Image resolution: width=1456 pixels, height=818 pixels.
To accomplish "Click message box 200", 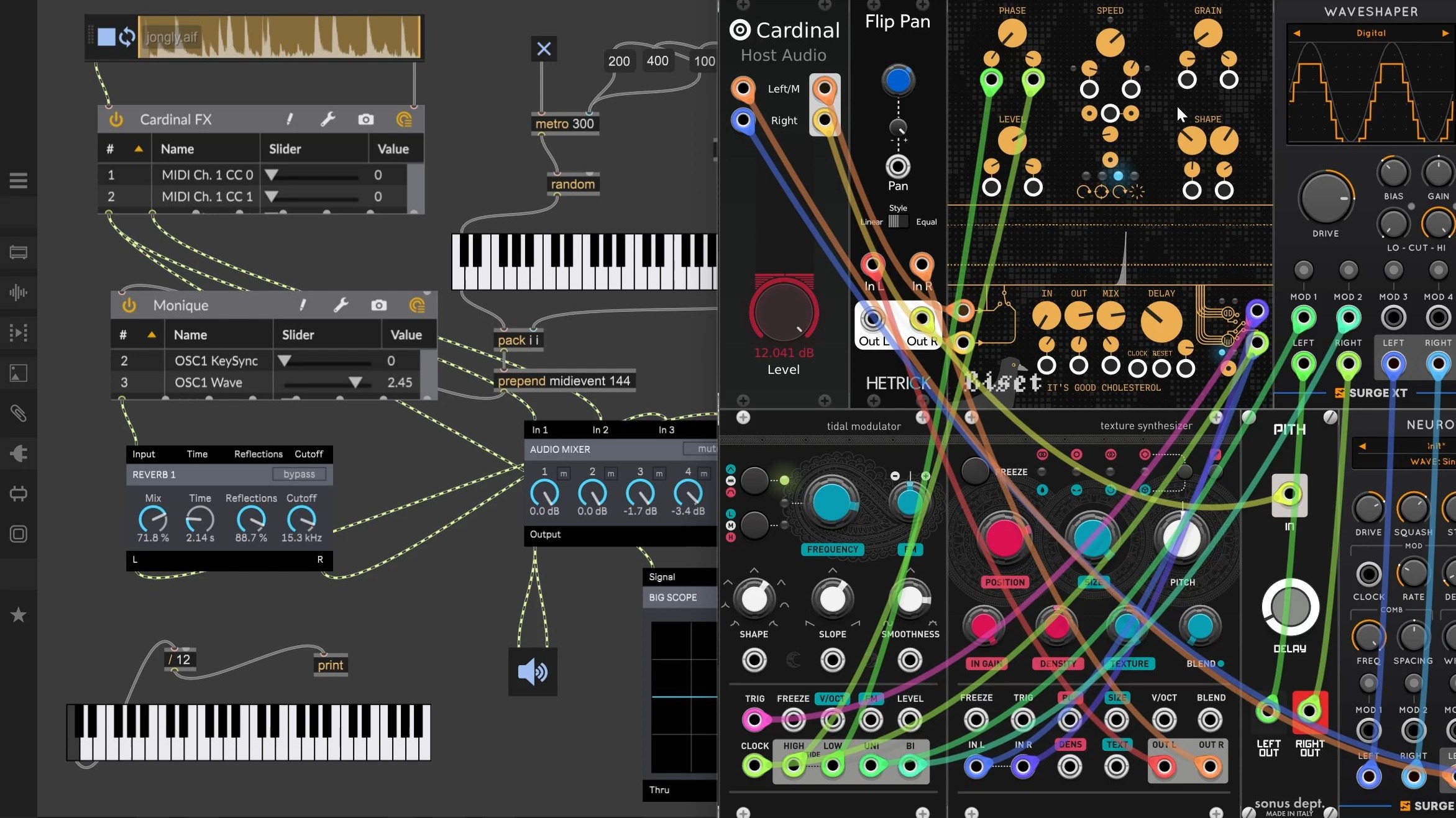I will [x=619, y=61].
